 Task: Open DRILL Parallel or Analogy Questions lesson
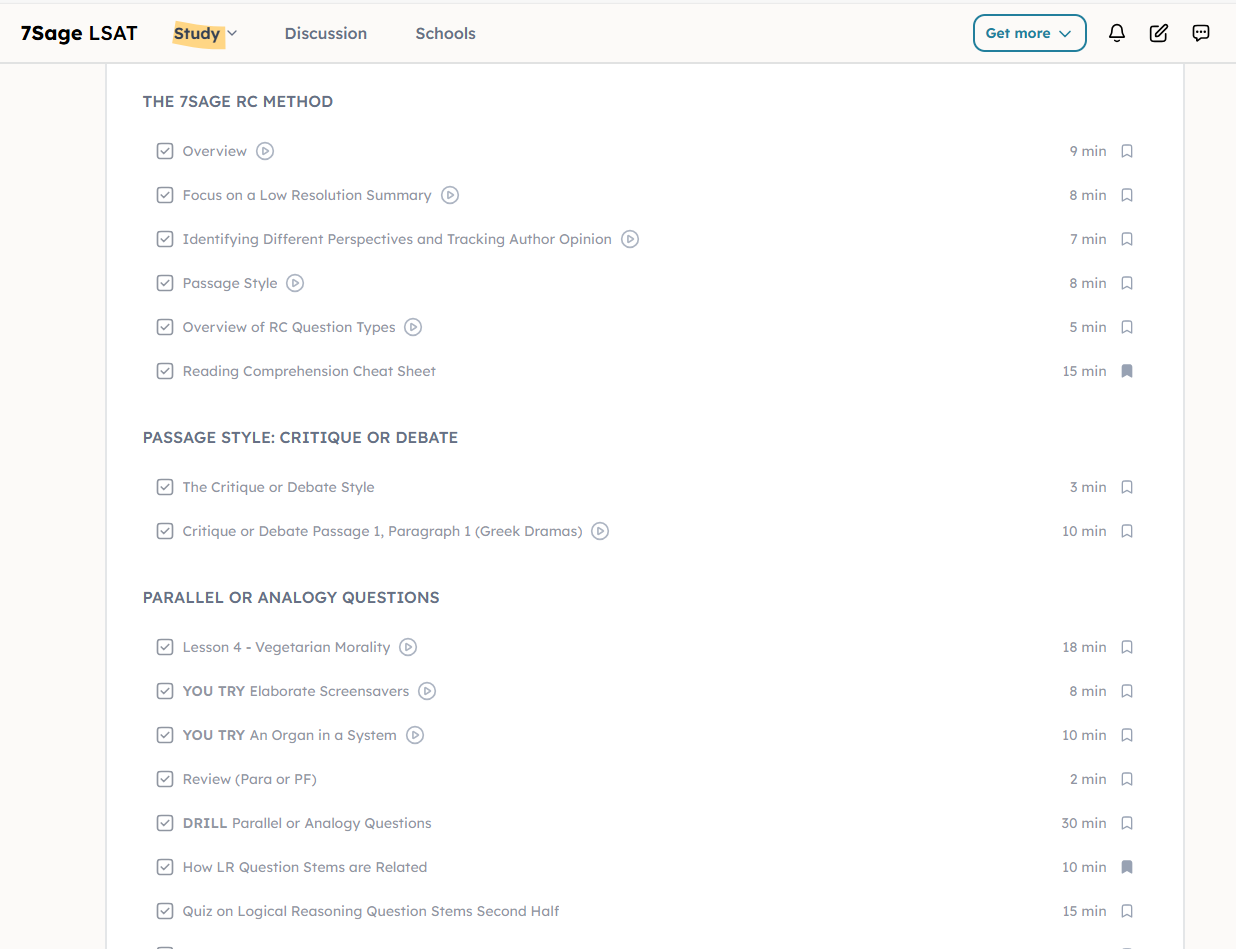(x=307, y=823)
